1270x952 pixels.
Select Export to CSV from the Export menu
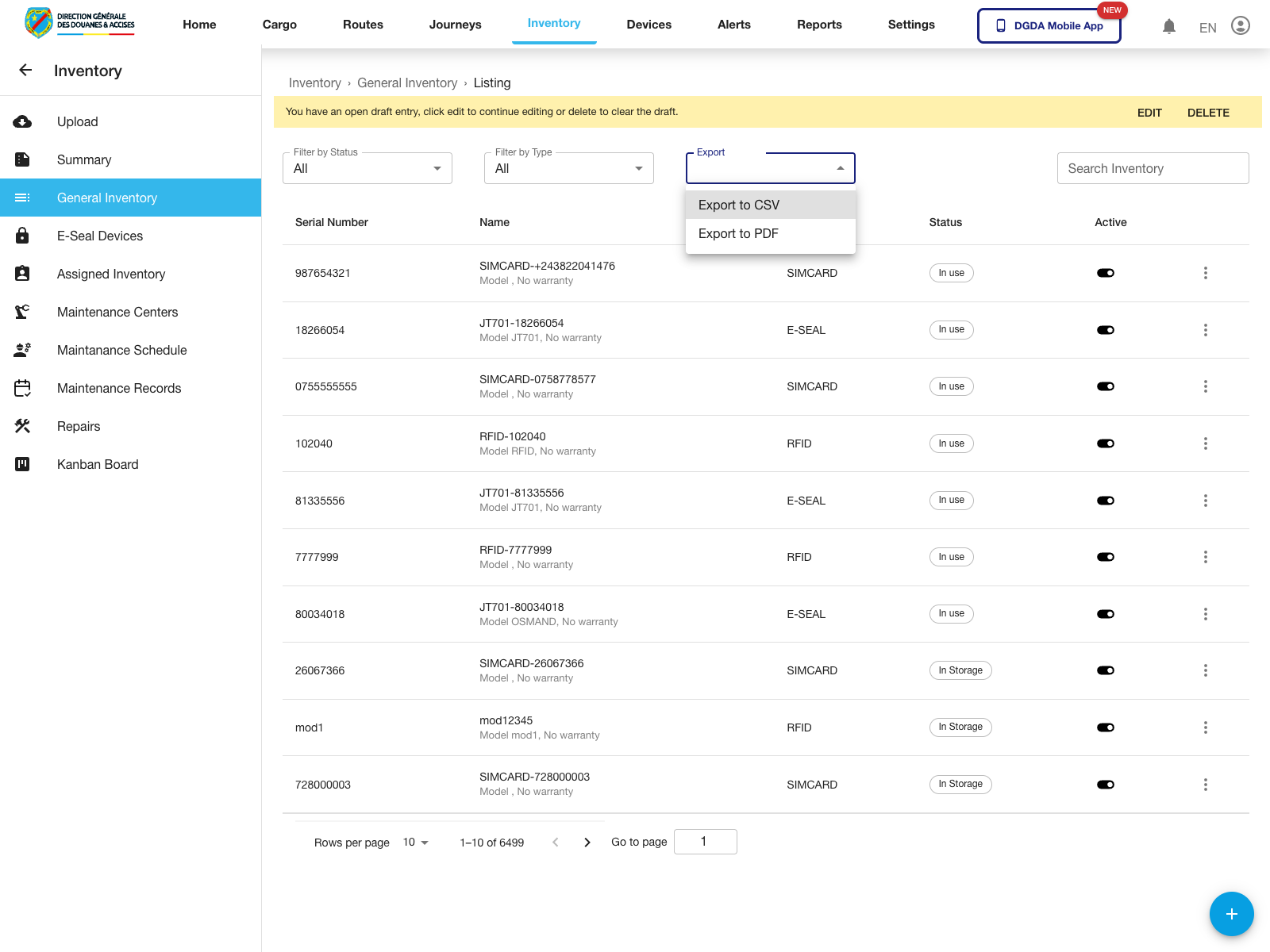[737, 205]
